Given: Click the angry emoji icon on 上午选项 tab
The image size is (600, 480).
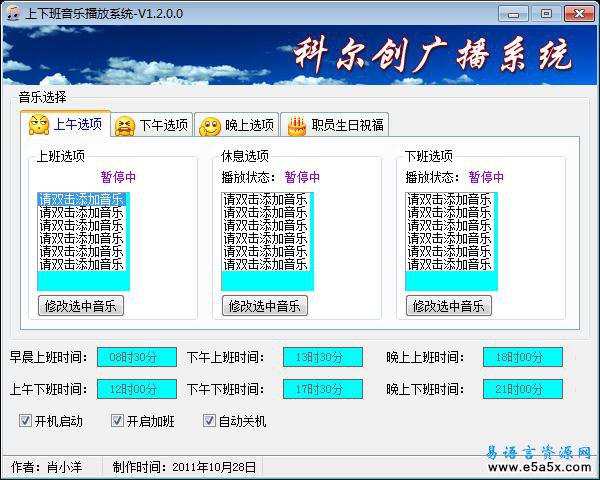Looking at the screenshot, I should tap(39, 125).
